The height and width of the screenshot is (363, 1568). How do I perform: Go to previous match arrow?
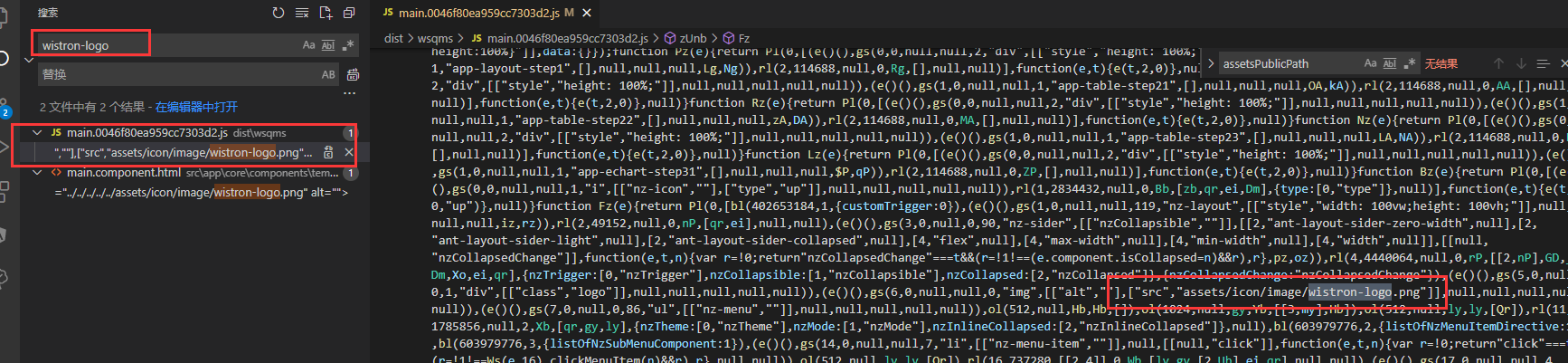pos(1498,63)
